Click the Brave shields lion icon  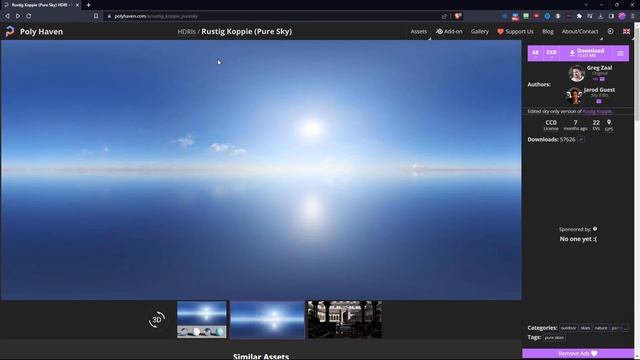(x=458, y=16)
